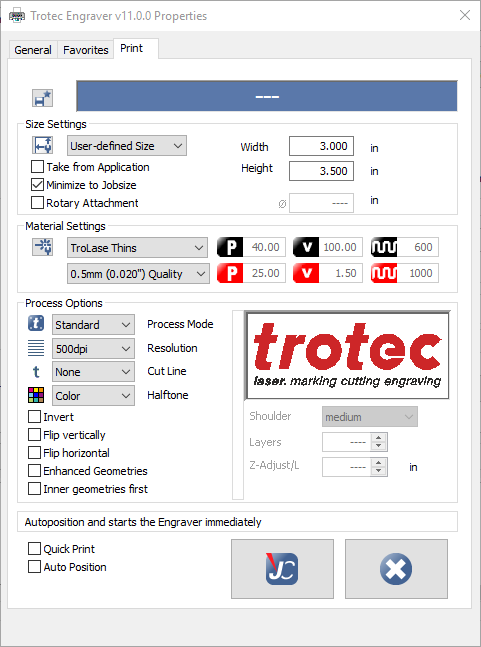Switch to the General tab

coord(33,50)
